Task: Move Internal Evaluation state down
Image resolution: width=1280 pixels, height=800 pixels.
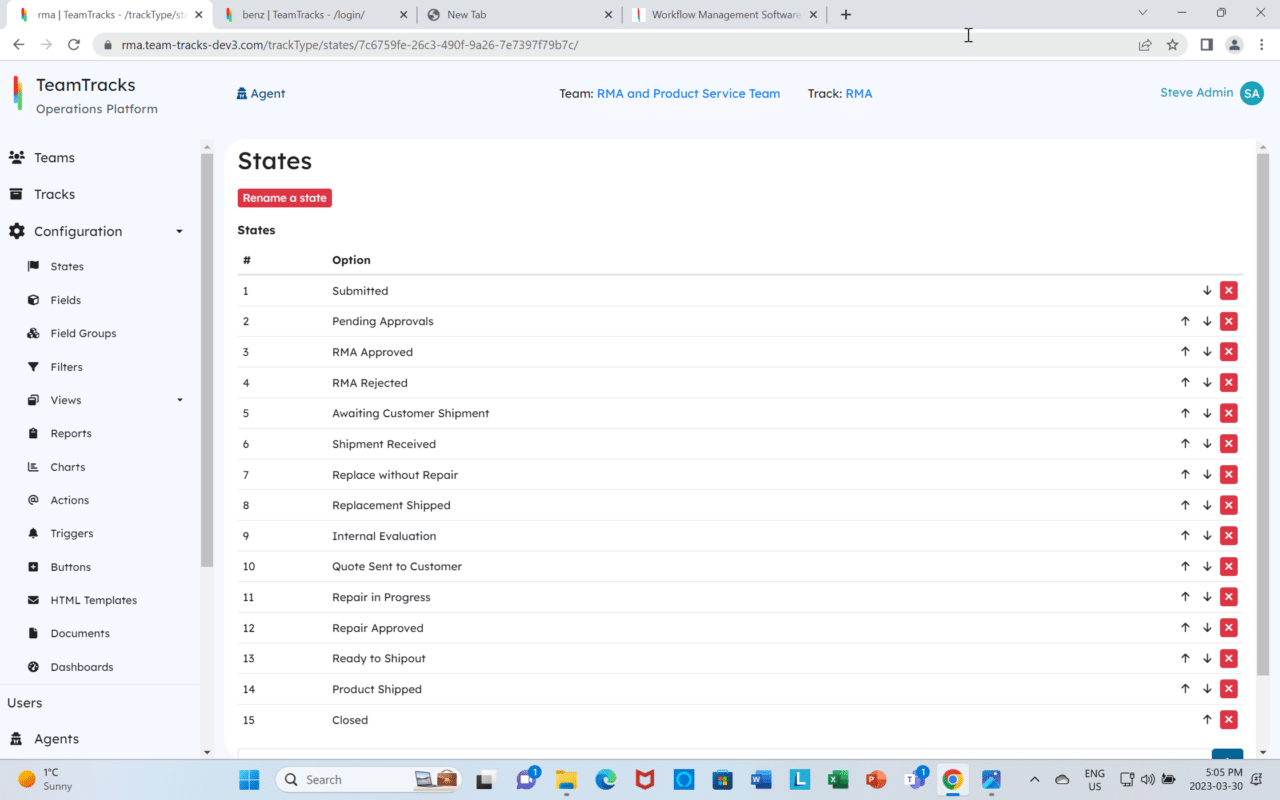Action: [x=1207, y=536]
